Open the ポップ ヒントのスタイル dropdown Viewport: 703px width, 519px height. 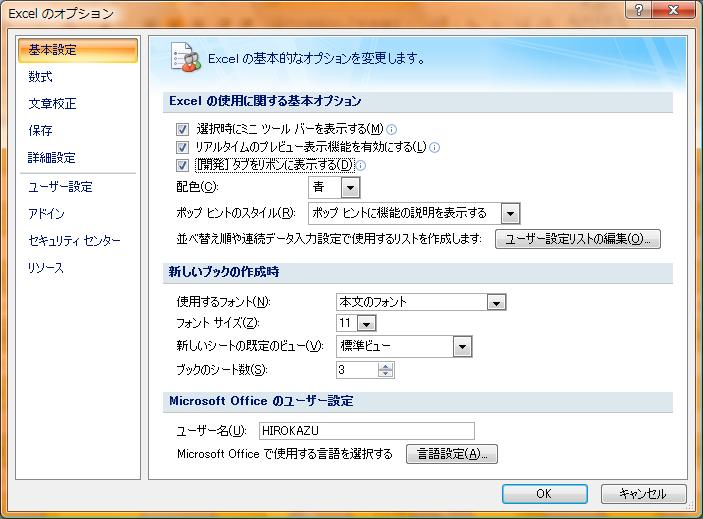[510, 213]
